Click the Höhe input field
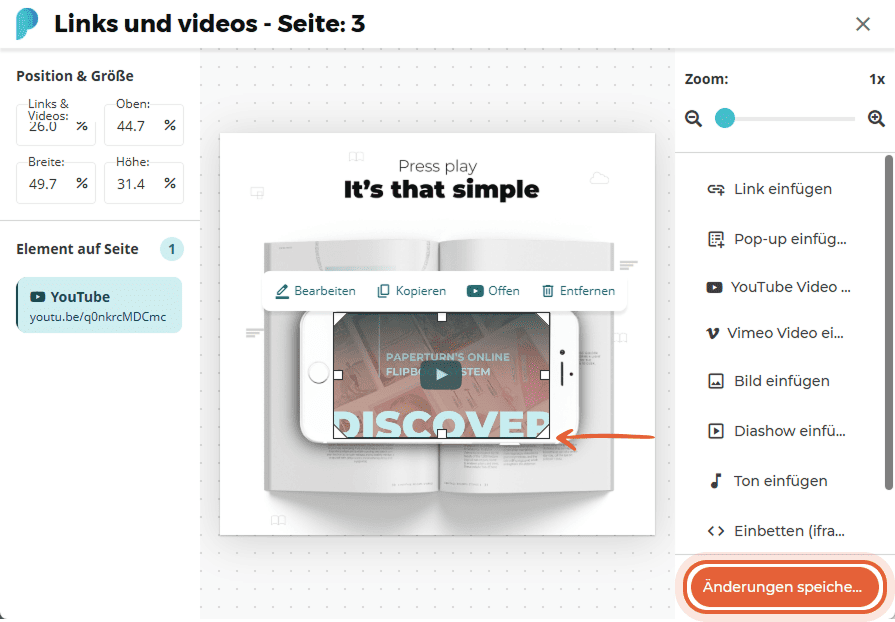The height and width of the screenshot is (622, 895). tap(144, 183)
